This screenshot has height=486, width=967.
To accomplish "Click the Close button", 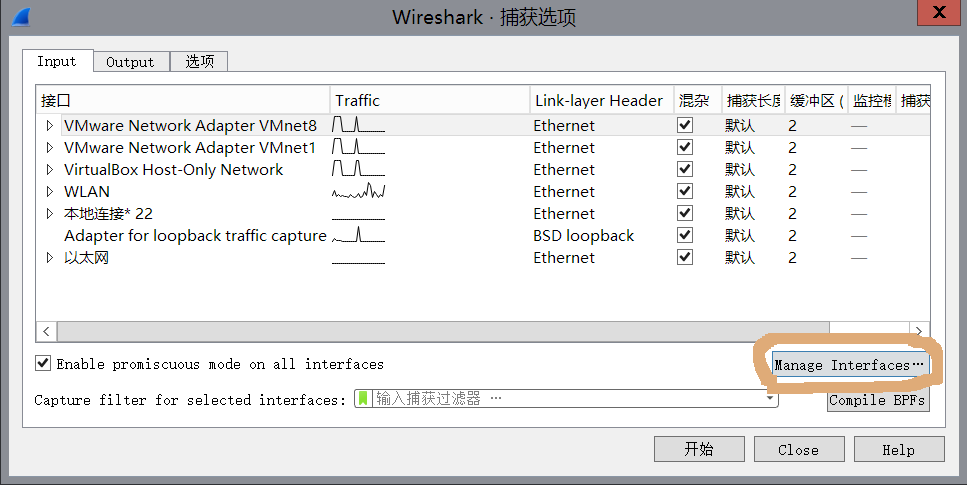I will tap(799, 449).
